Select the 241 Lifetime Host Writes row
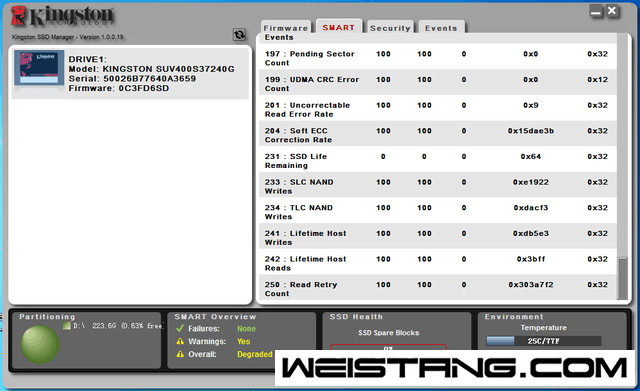The image size is (640, 391). pyautogui.click(x=438, y=238)
